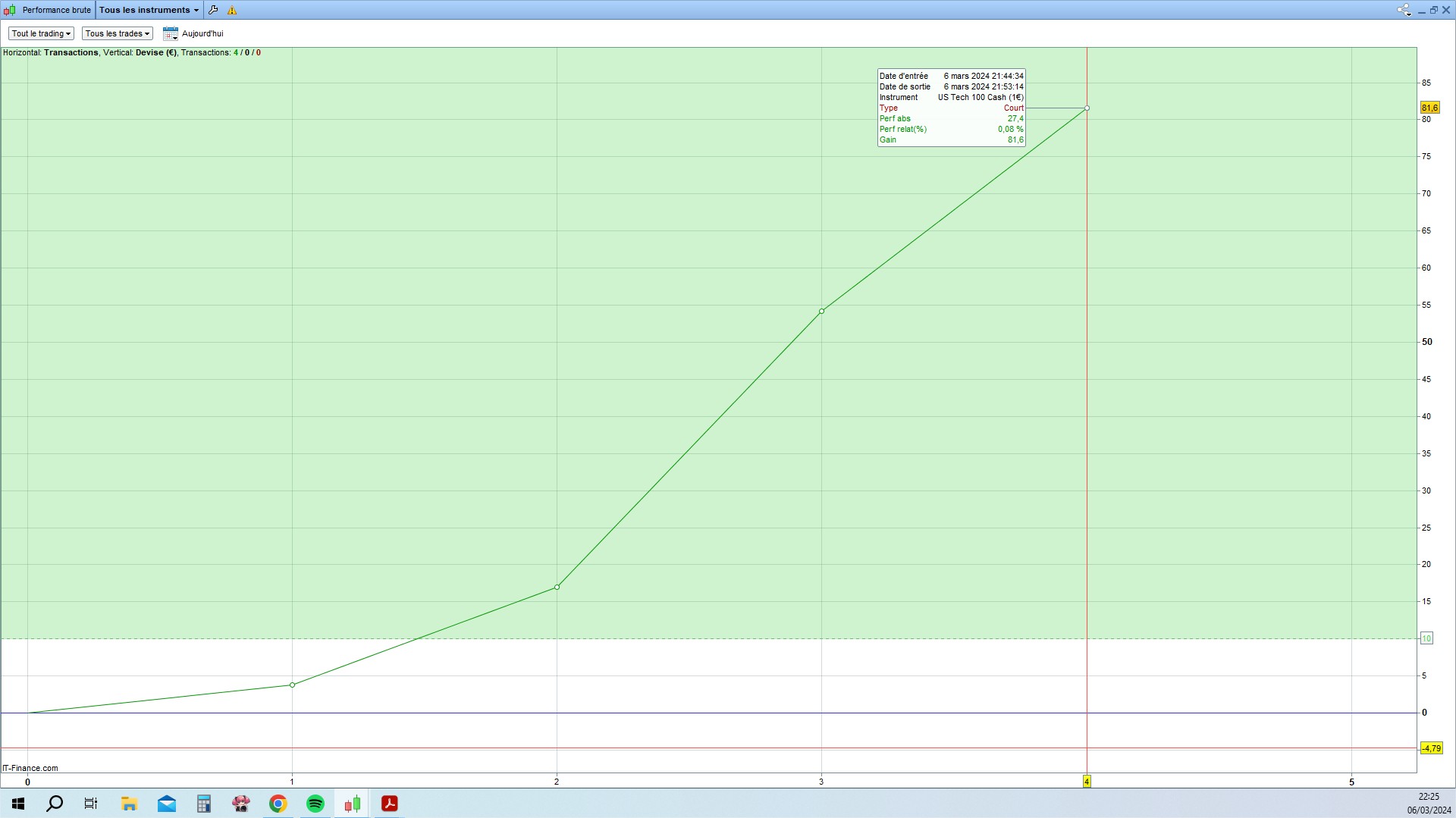Expand the Tous les trades dropdown
Viewport: 1456px width, 818px height.
coord(118,33)
